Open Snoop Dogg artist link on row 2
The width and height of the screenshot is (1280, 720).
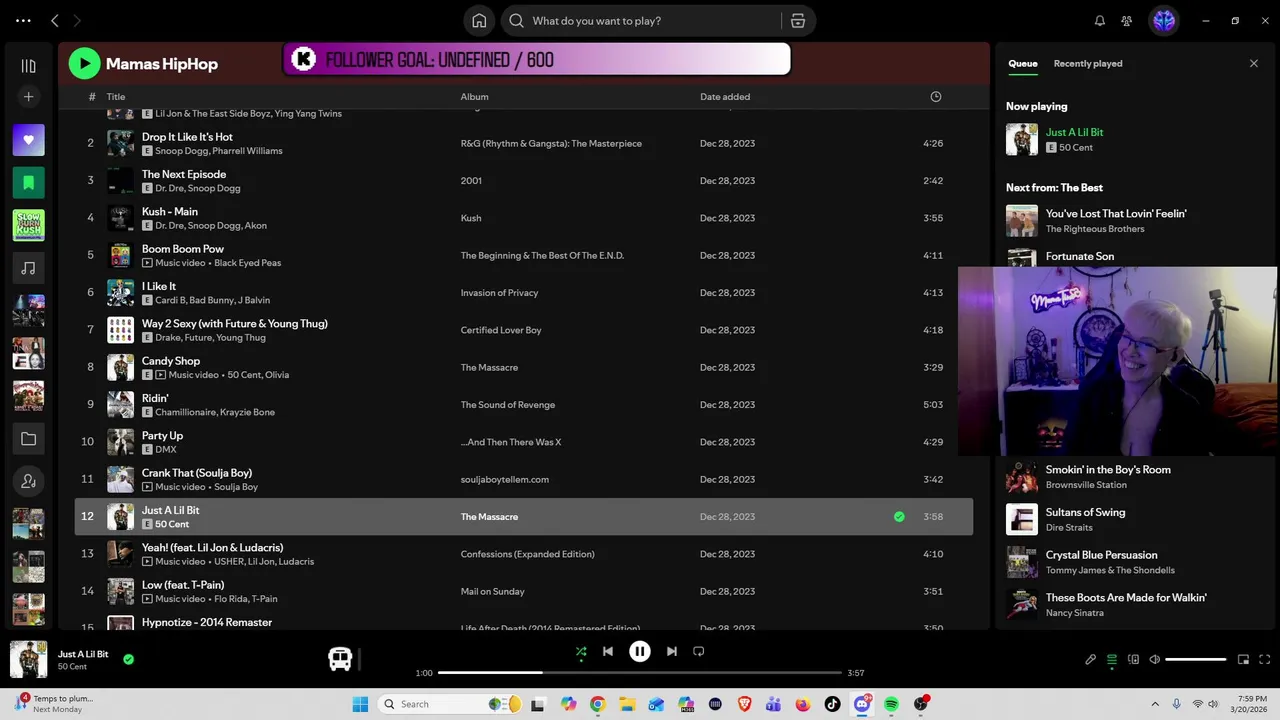[181, 151]
